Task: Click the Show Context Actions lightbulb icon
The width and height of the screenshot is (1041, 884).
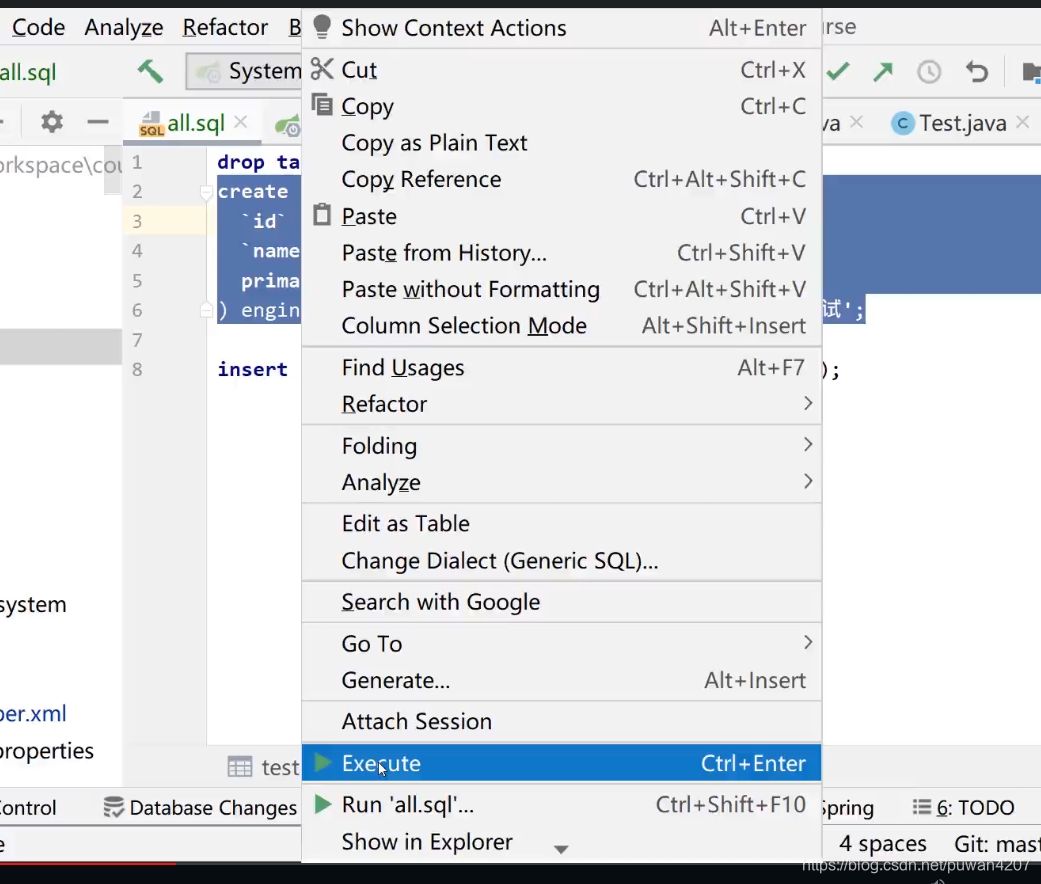Action: tap(322, 27)
